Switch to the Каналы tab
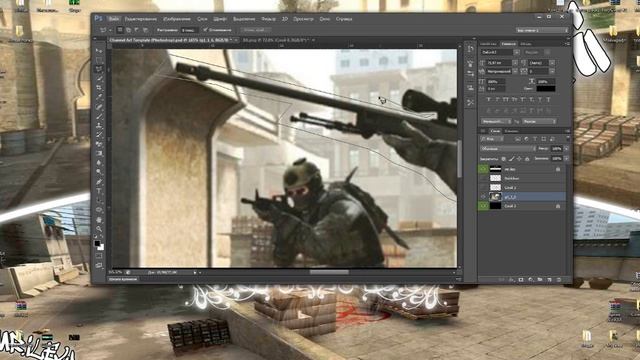Viewport: 640px width, 360px height. point(511,131)
